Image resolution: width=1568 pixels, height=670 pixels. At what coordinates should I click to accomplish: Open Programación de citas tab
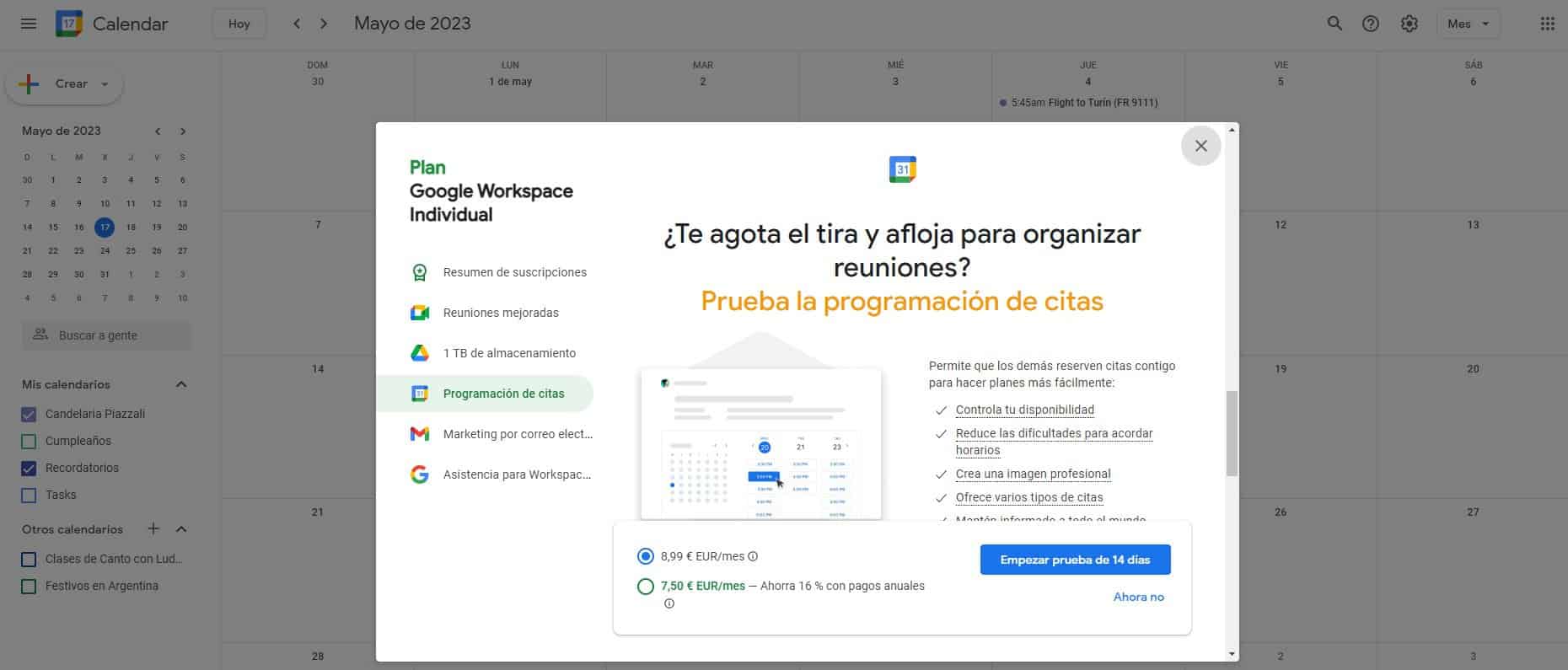pyautogui.click(x=485, y=394)
